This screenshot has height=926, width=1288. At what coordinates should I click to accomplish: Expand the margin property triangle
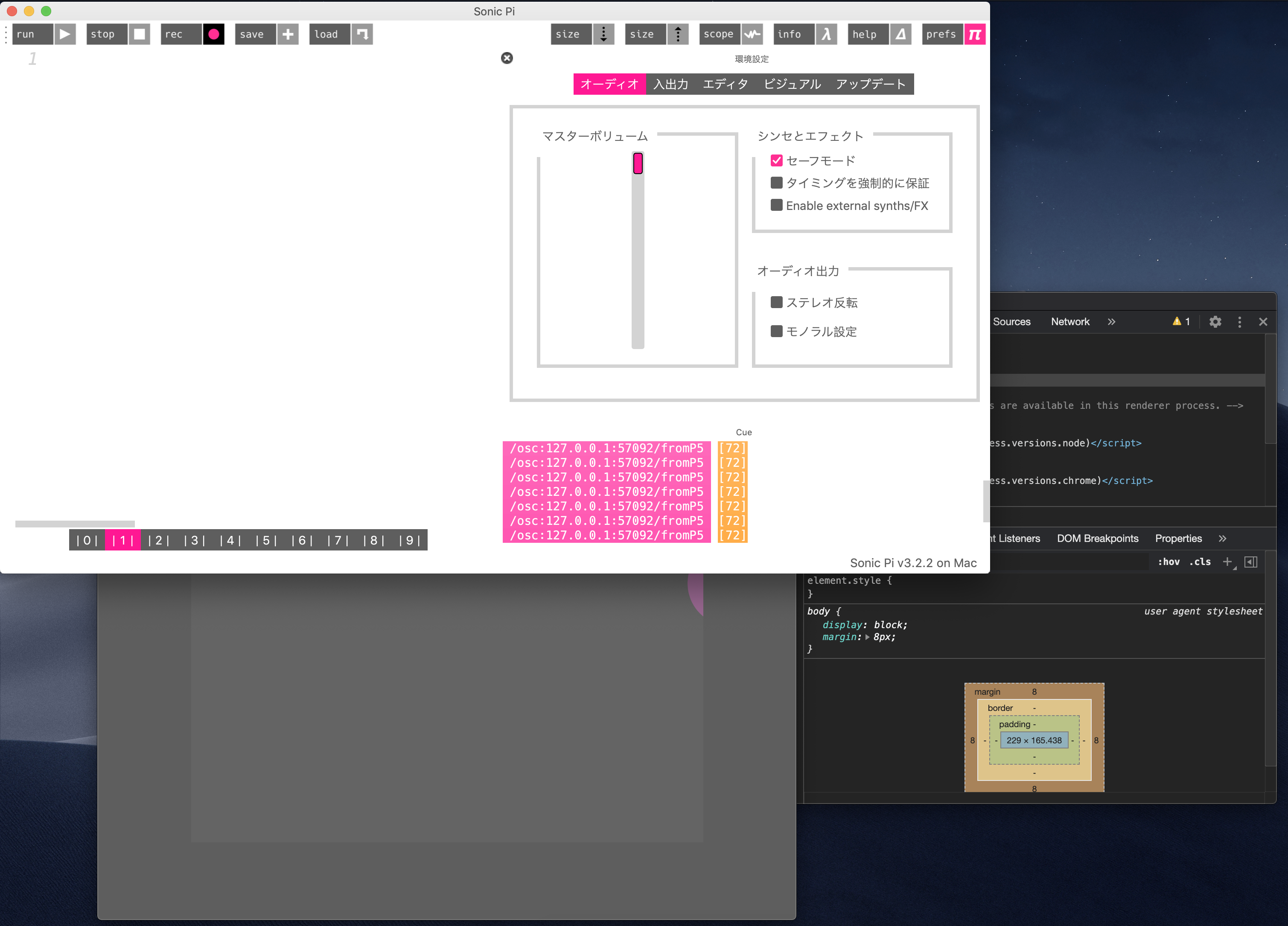(867, 637)
